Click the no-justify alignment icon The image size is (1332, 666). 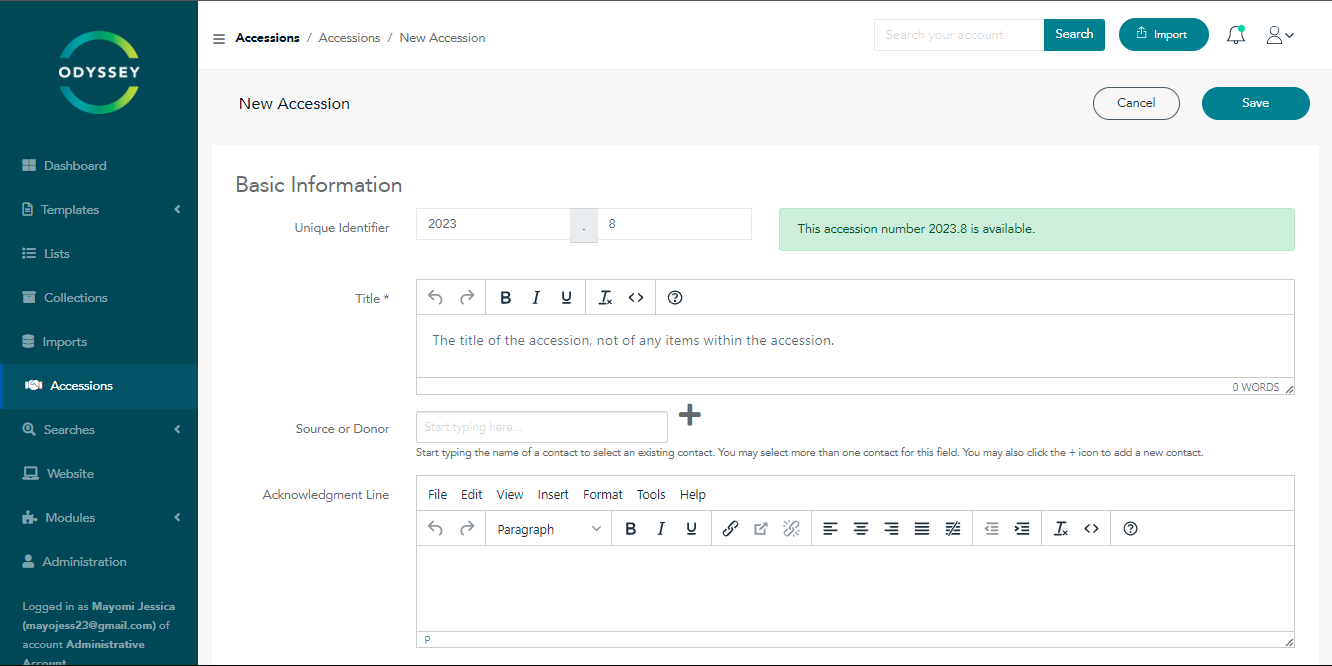click(x=953, y=529)
